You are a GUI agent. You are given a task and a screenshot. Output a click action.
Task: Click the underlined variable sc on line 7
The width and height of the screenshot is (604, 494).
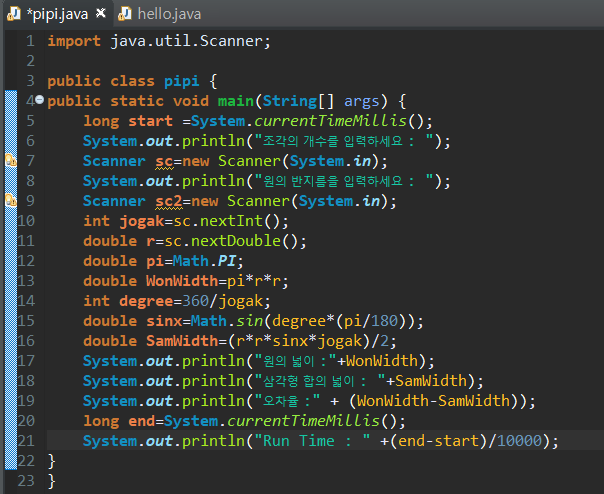[164, 161]
